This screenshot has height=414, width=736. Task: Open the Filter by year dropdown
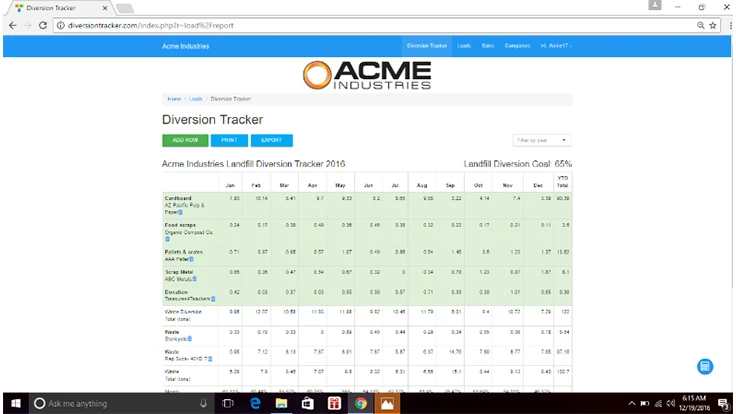tap(542, 140)
